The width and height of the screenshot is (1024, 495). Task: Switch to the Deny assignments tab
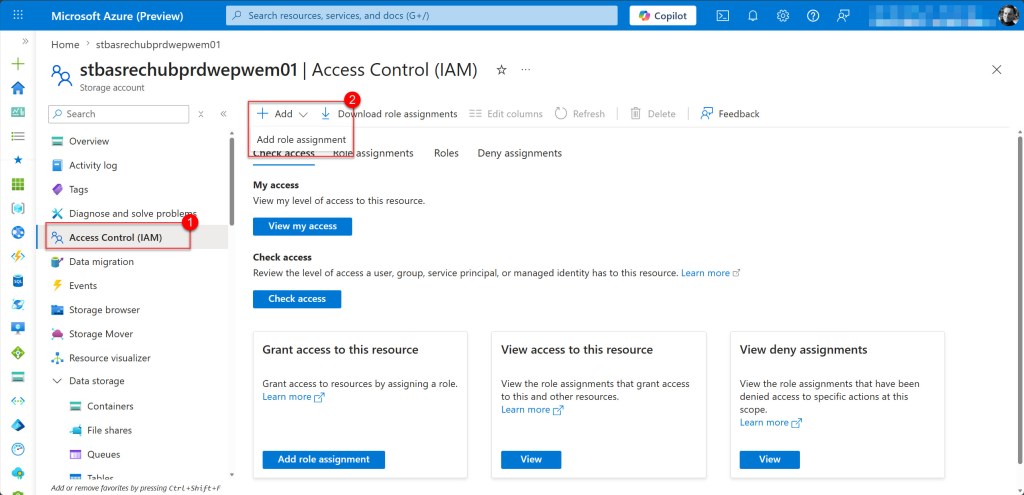pyautogui.click(x=519, y=153)
